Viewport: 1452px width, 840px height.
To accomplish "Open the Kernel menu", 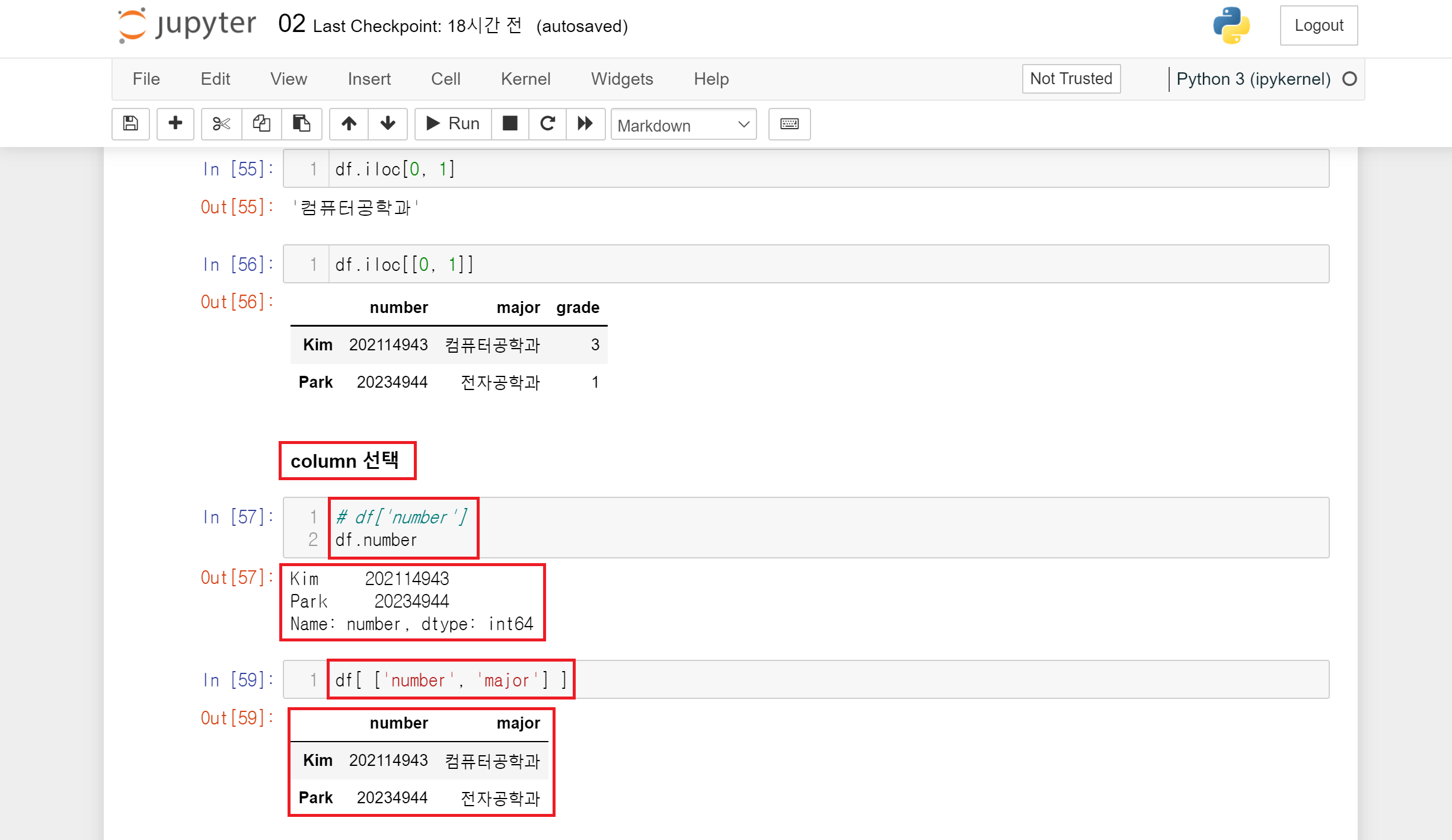I will point(525,79).
